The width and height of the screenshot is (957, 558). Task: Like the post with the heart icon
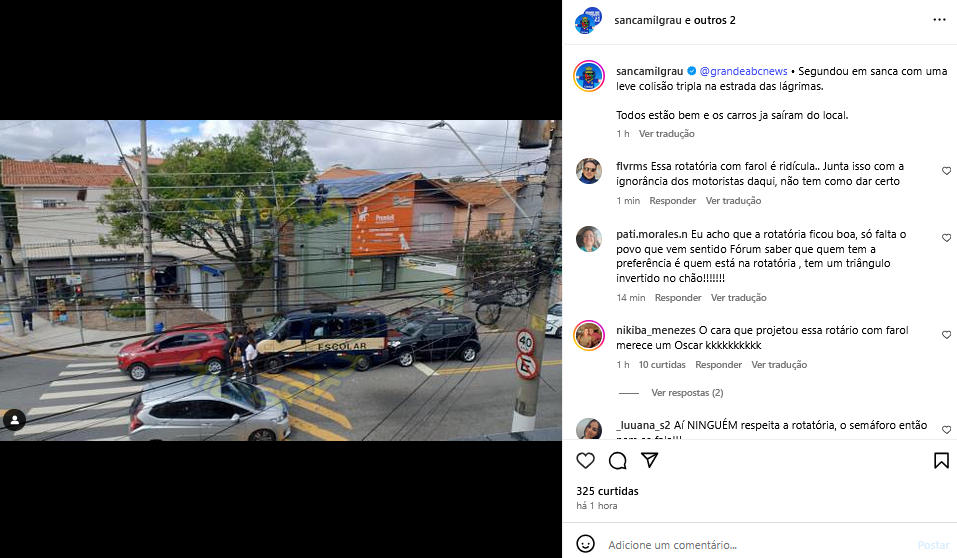pyautogui.click(x=585, y=460)
